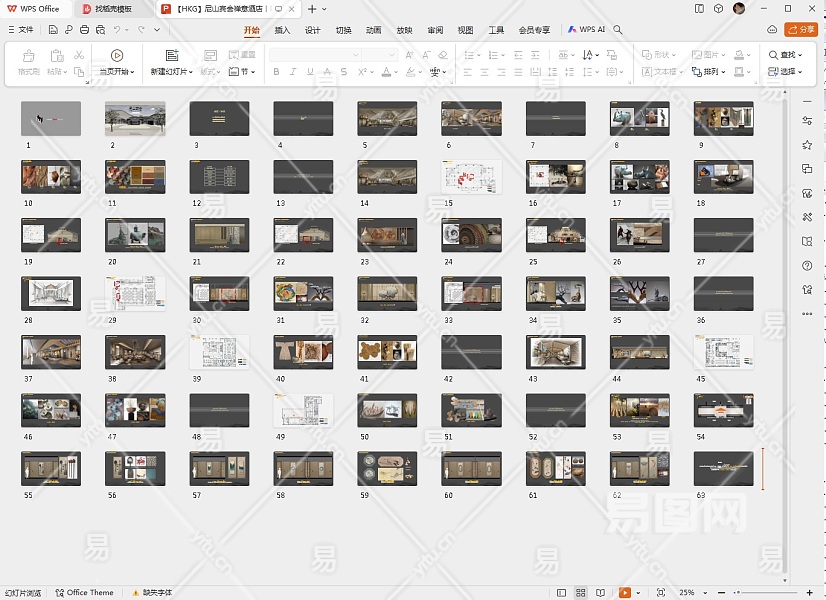
Task: Click the save icon in quick toolbar
Action: (52, 30)
